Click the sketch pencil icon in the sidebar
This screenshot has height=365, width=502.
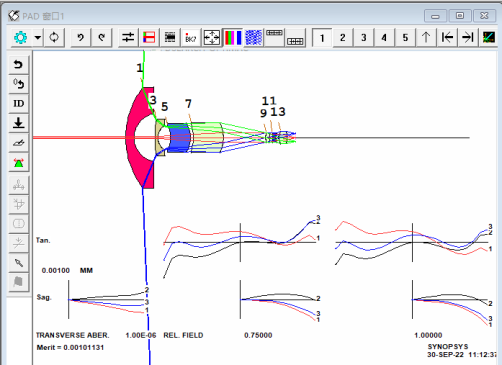[x=19, y=143]
